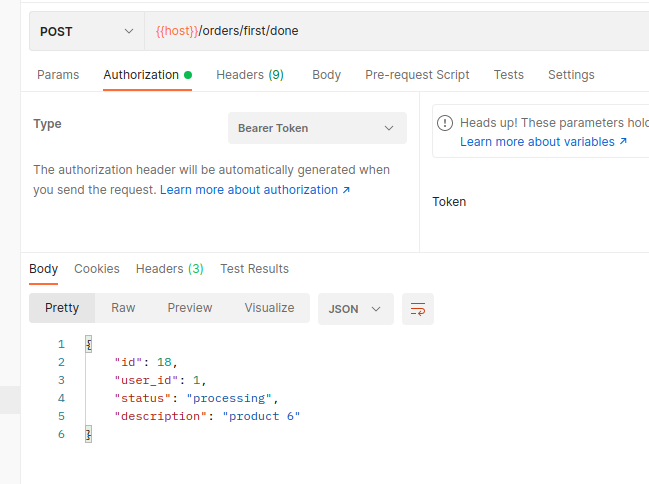Switch to the Tests tab
This screenshot has width=649, height=484.
(509, 75)
